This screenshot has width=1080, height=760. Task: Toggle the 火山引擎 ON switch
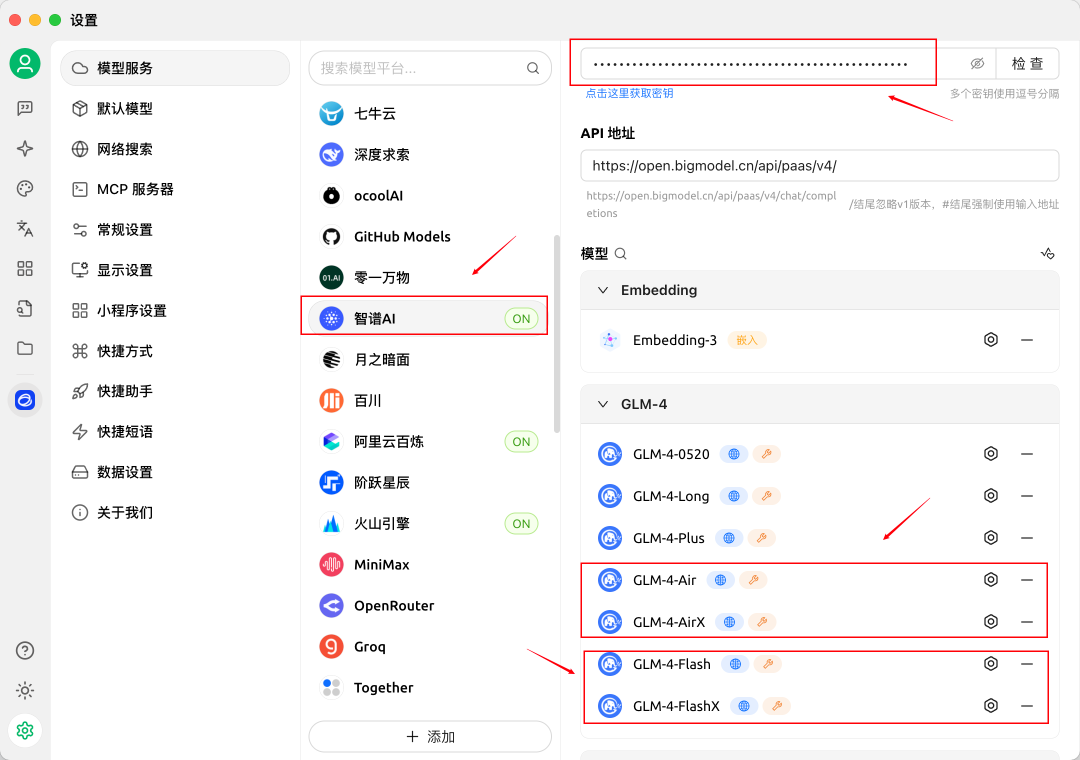521,524
